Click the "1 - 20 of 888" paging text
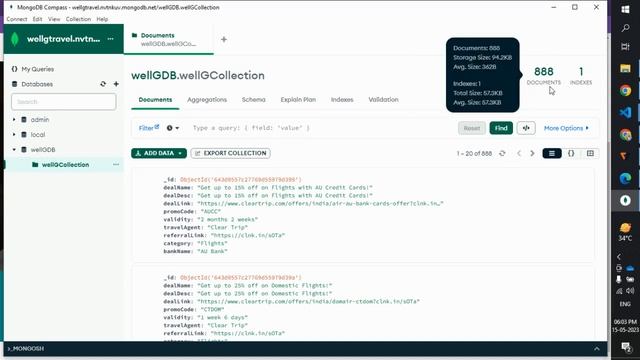This screenshot has height=360, width=640. [x=474, y=153]
